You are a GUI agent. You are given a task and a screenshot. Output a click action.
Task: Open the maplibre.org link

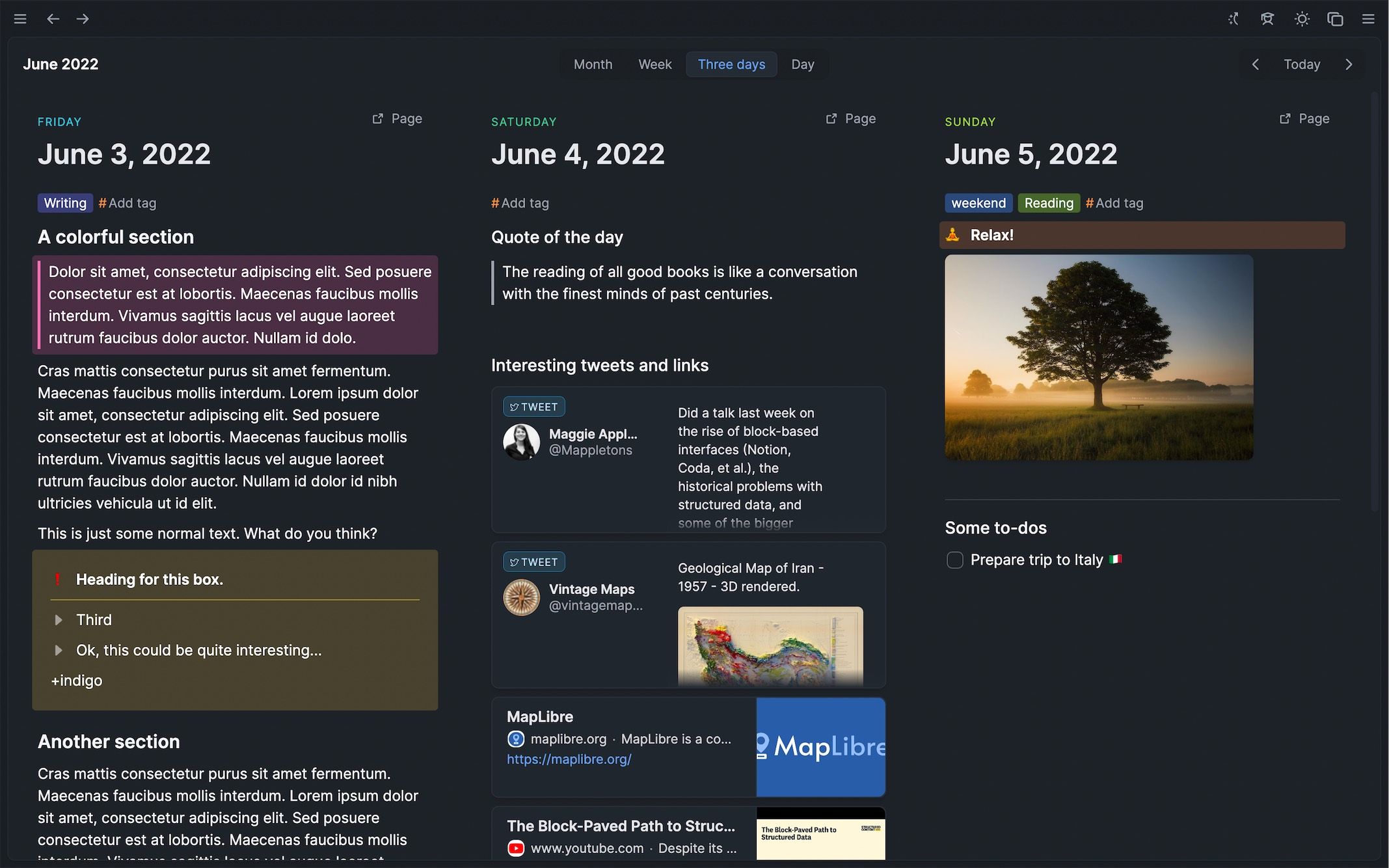tap(569, 759)
